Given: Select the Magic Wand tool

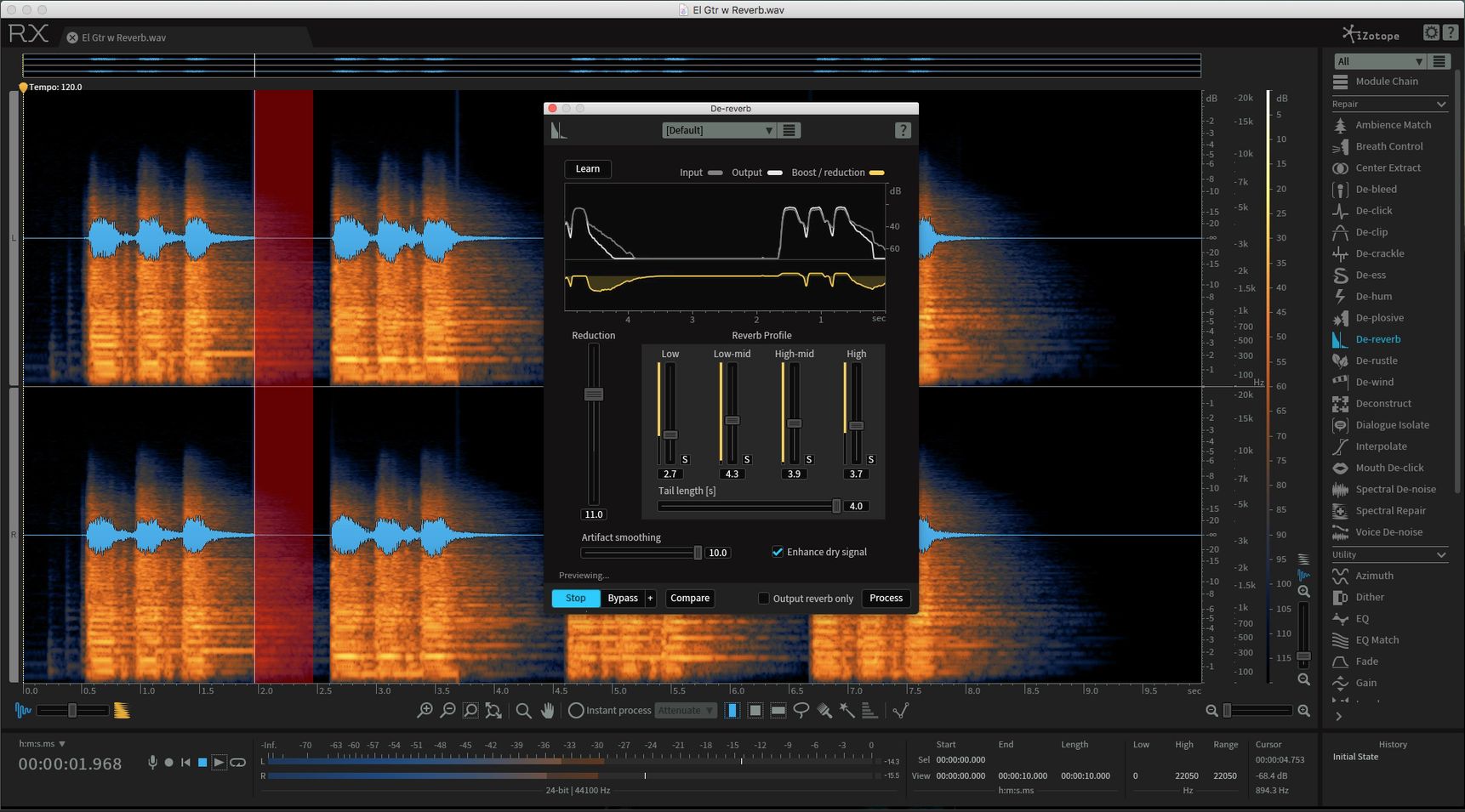Looking at the screenshot, I should coord(847,710).
